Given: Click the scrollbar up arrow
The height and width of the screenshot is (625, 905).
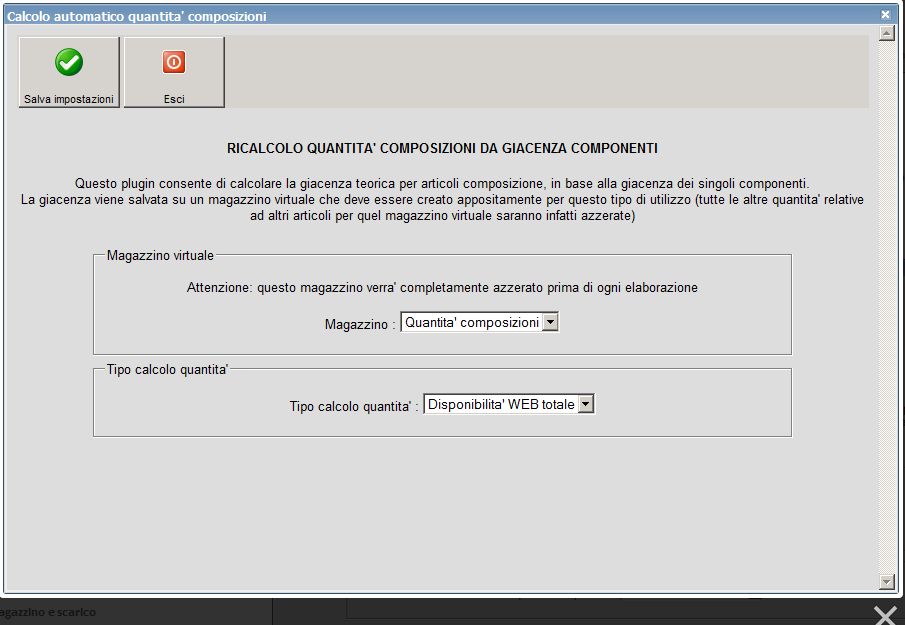Looking at the screenshot, I should pyautogui.click(x=887, y=33).
